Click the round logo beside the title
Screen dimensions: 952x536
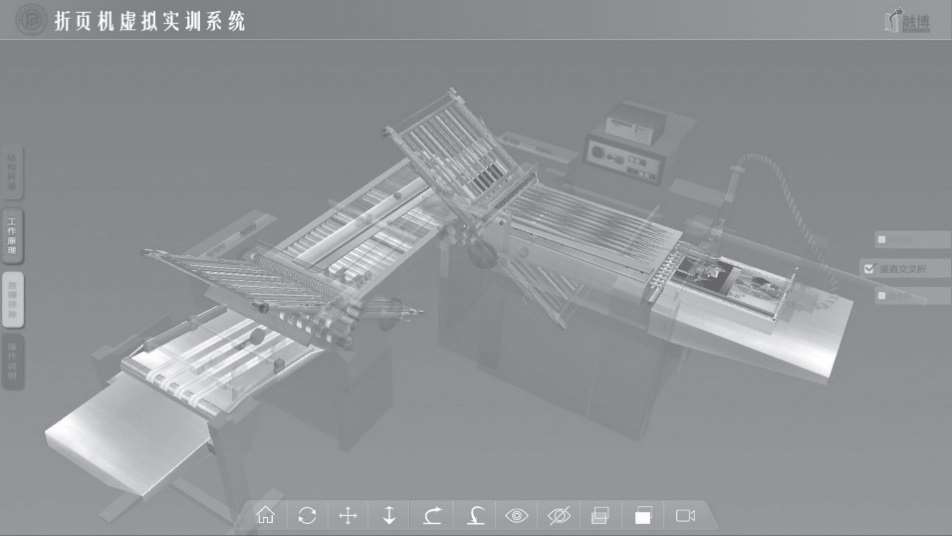click(30, 20)
